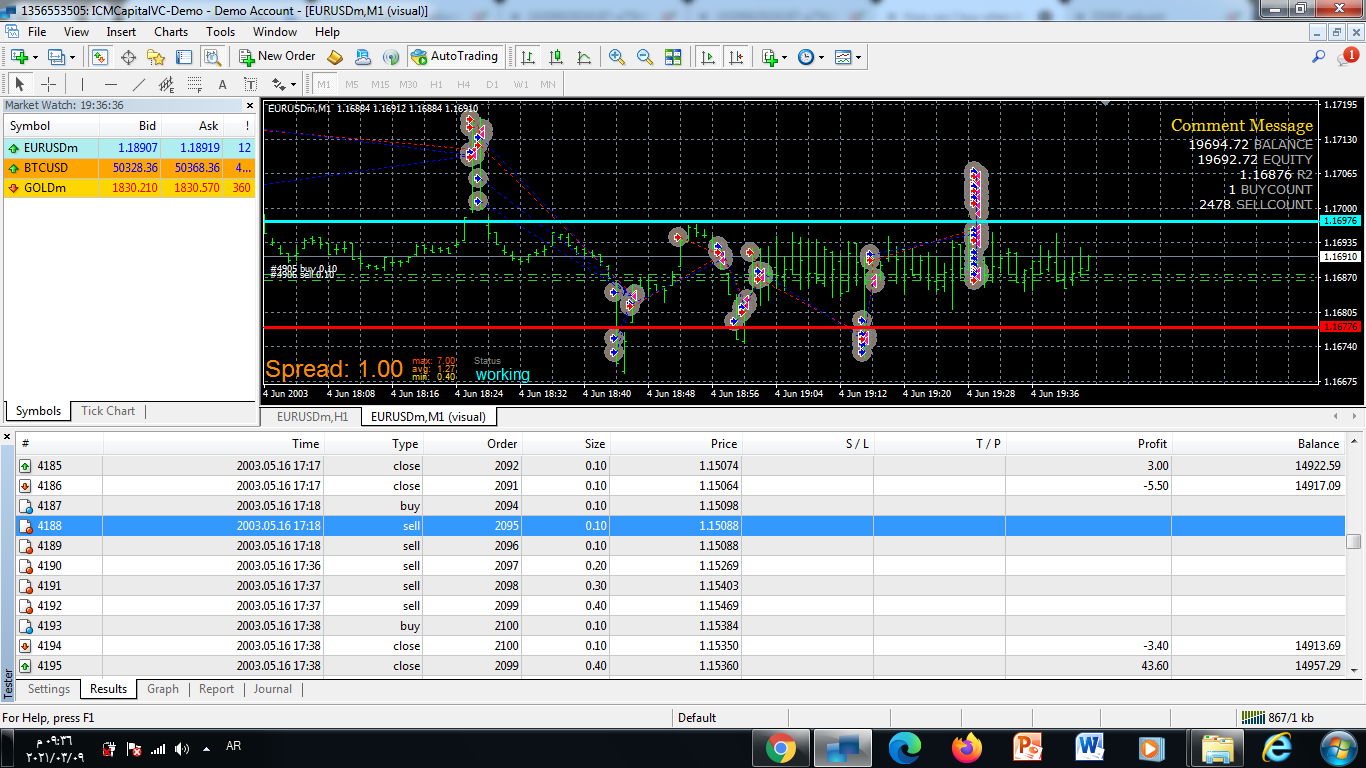Tile the chart windows
The width and height of the screenshot is (1366, 768).
click(673, 57)
